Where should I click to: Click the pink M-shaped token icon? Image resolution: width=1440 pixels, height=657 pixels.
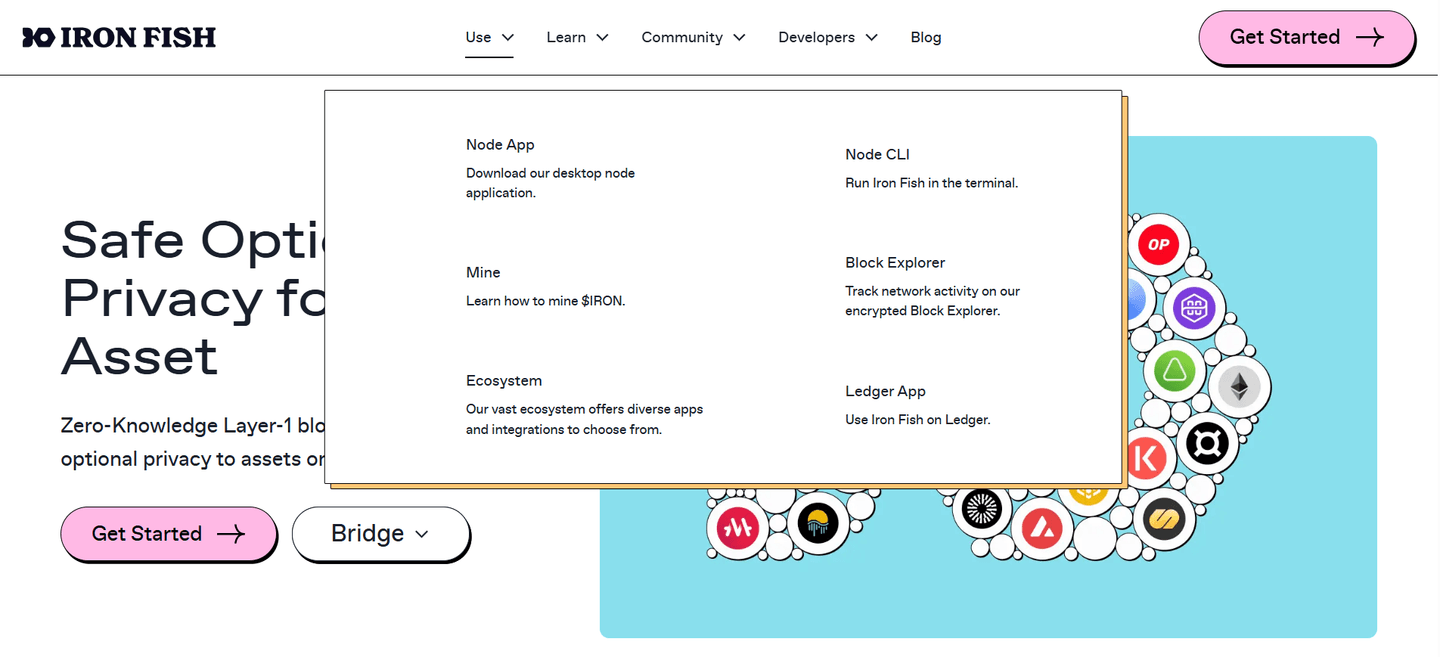(738, 527)
